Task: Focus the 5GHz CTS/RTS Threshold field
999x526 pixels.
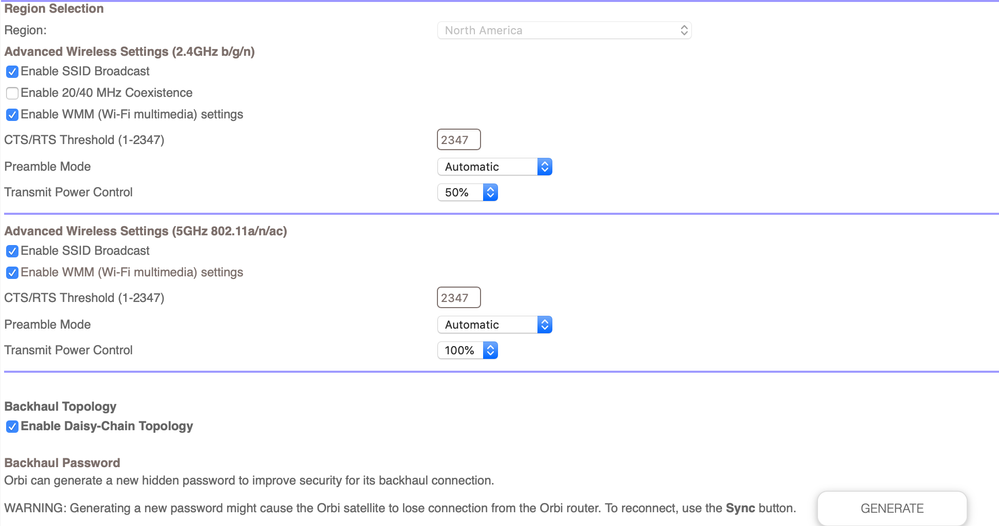Action: 458,298
